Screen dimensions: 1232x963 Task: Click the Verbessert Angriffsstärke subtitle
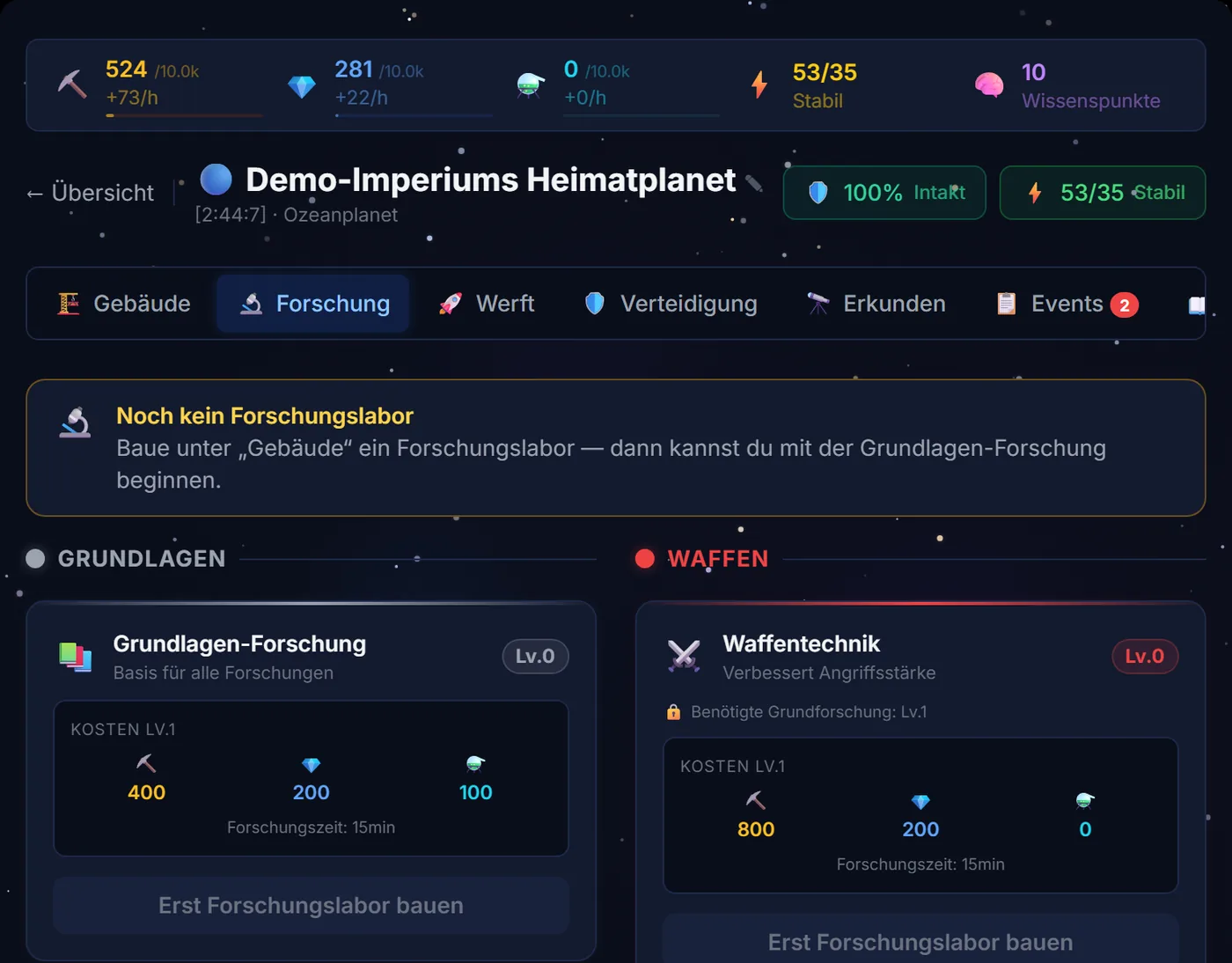click(829, 673)
